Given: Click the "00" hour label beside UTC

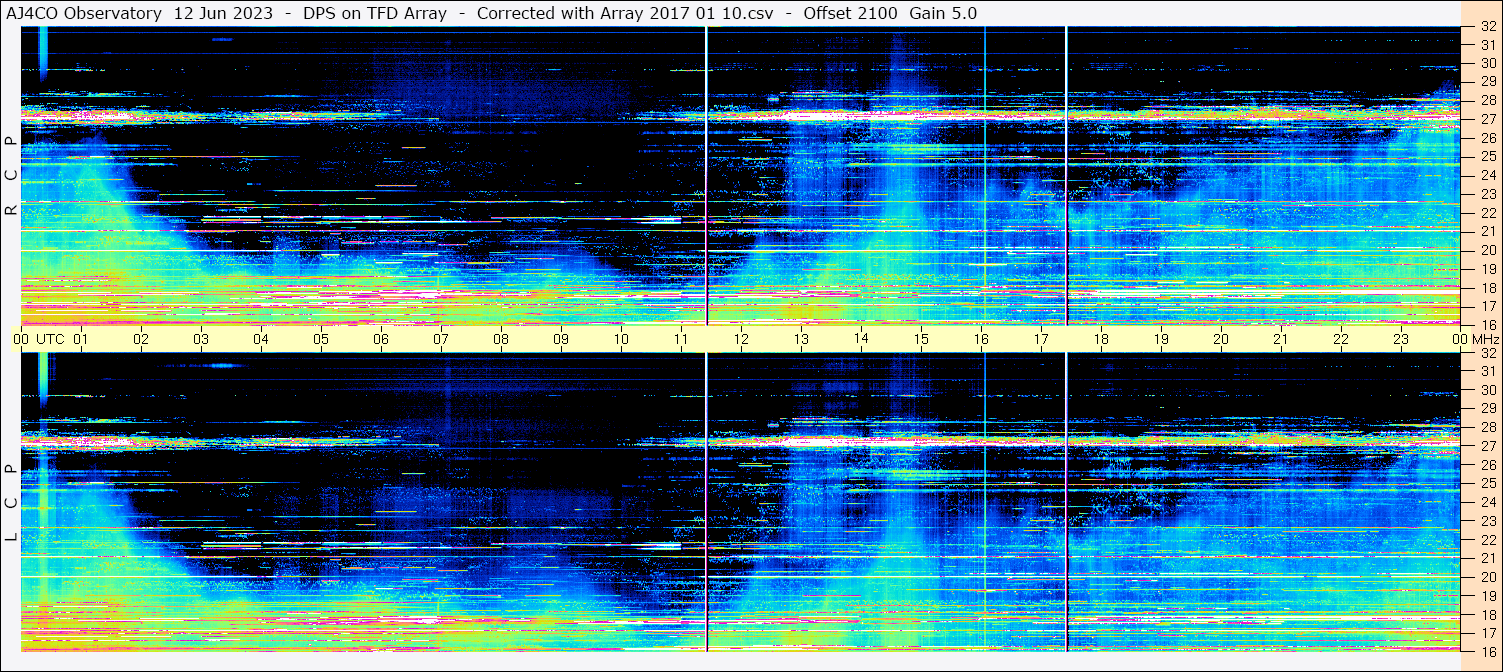Looking at the screenshot, I should (21, 339).
